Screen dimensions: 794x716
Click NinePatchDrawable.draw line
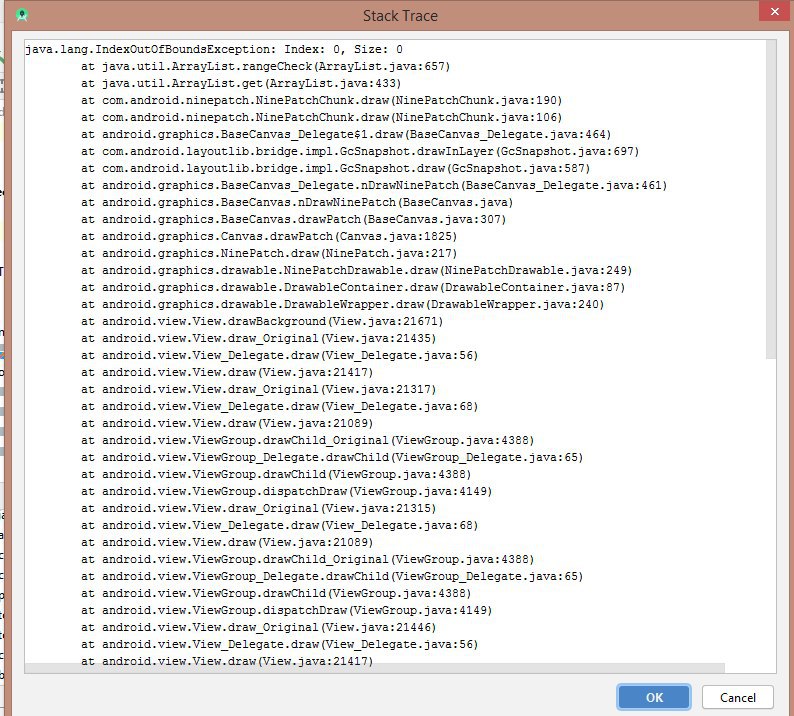coord(356,270)
